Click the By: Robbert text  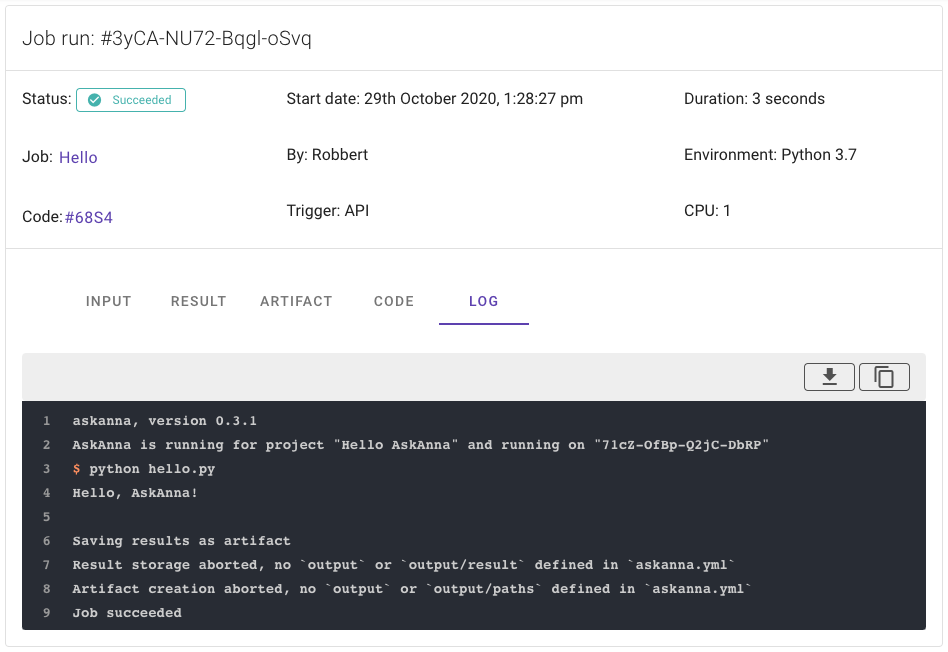(327, 155)
